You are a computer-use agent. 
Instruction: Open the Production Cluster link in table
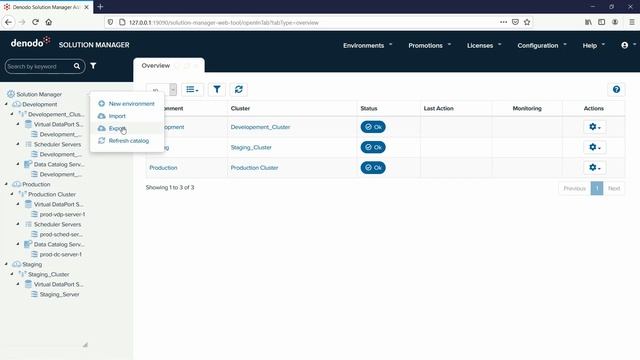coord(254,168)
